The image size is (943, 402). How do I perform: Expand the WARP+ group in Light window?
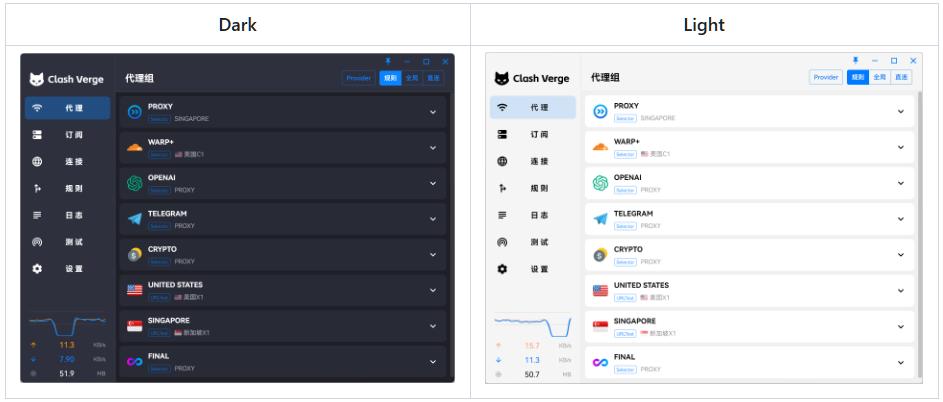tap(901, 147)
